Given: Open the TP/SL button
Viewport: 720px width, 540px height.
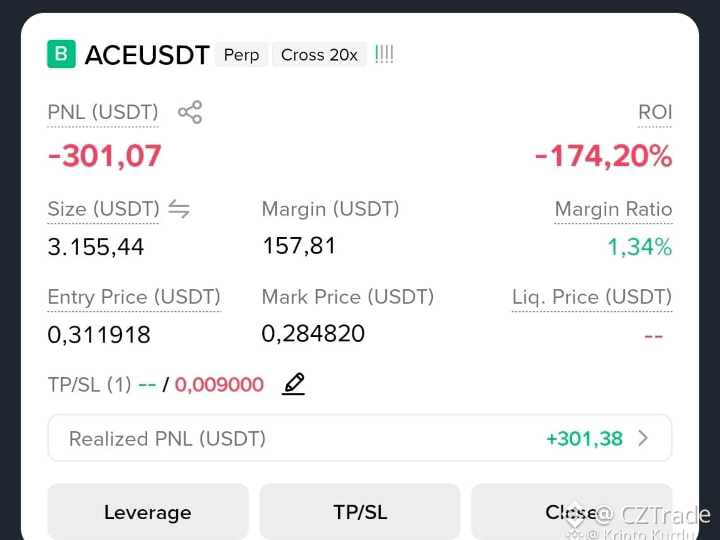Looking at the screenshot, I should pyautogui.click(x=360, y=512).
